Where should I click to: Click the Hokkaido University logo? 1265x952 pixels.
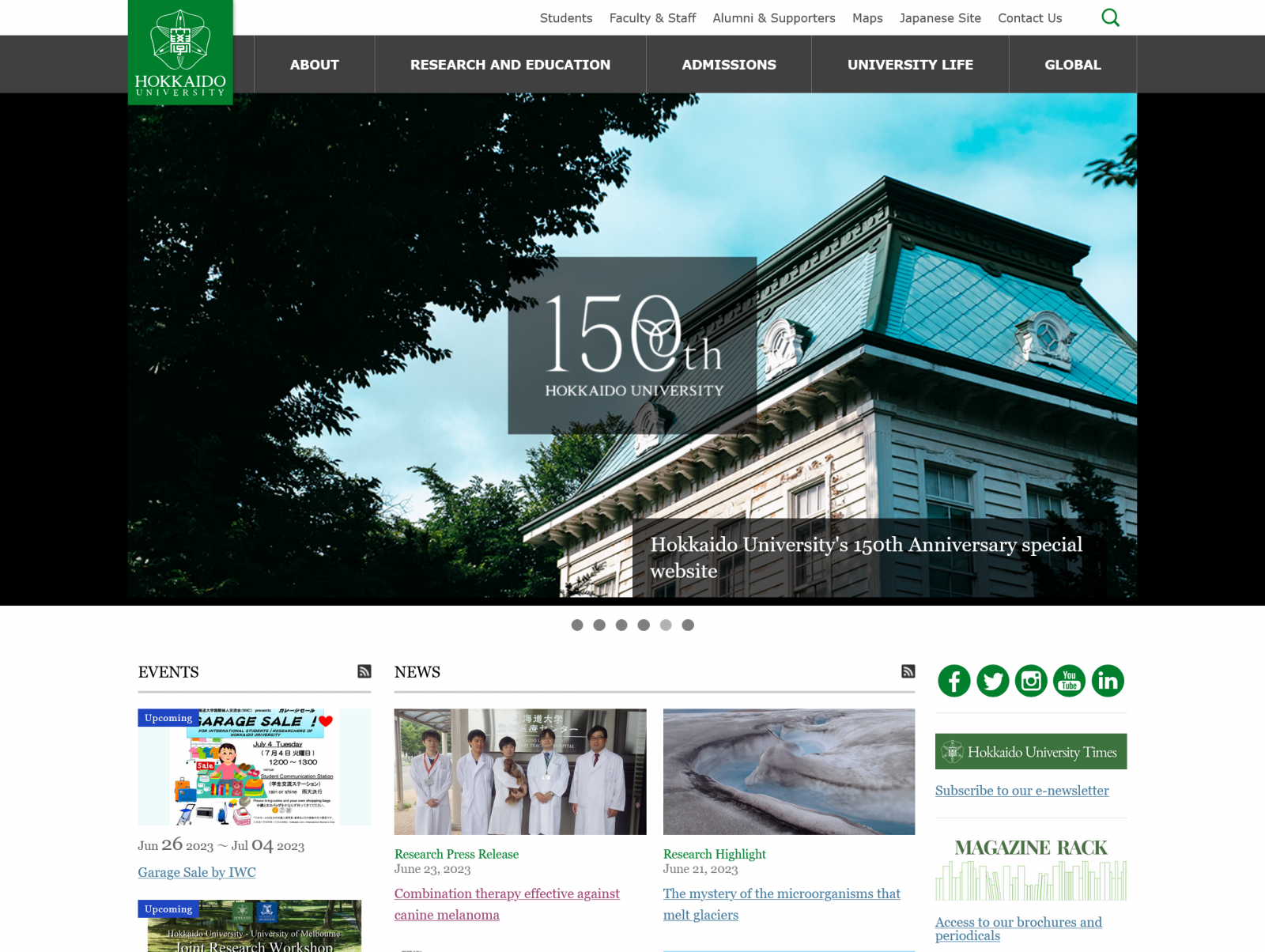coord(180,52)
